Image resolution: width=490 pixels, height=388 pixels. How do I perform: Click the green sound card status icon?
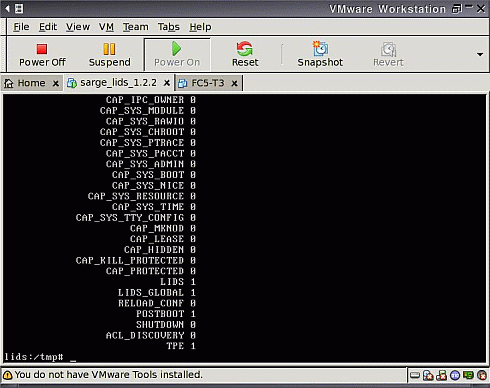[x=468, y=375]
